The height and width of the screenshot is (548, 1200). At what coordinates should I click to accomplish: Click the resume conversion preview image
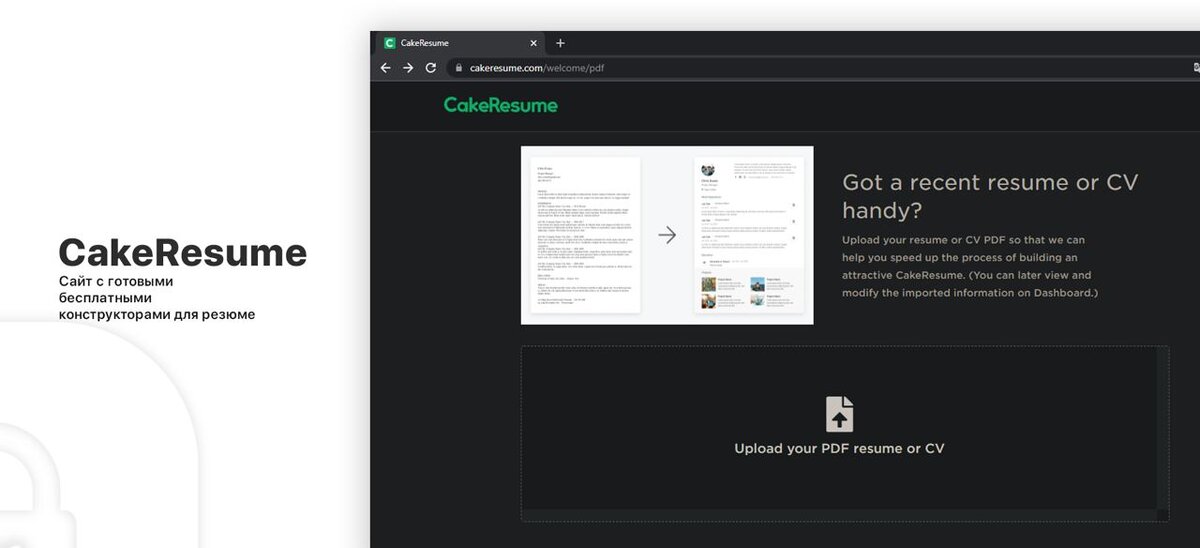tap(667, 235)
